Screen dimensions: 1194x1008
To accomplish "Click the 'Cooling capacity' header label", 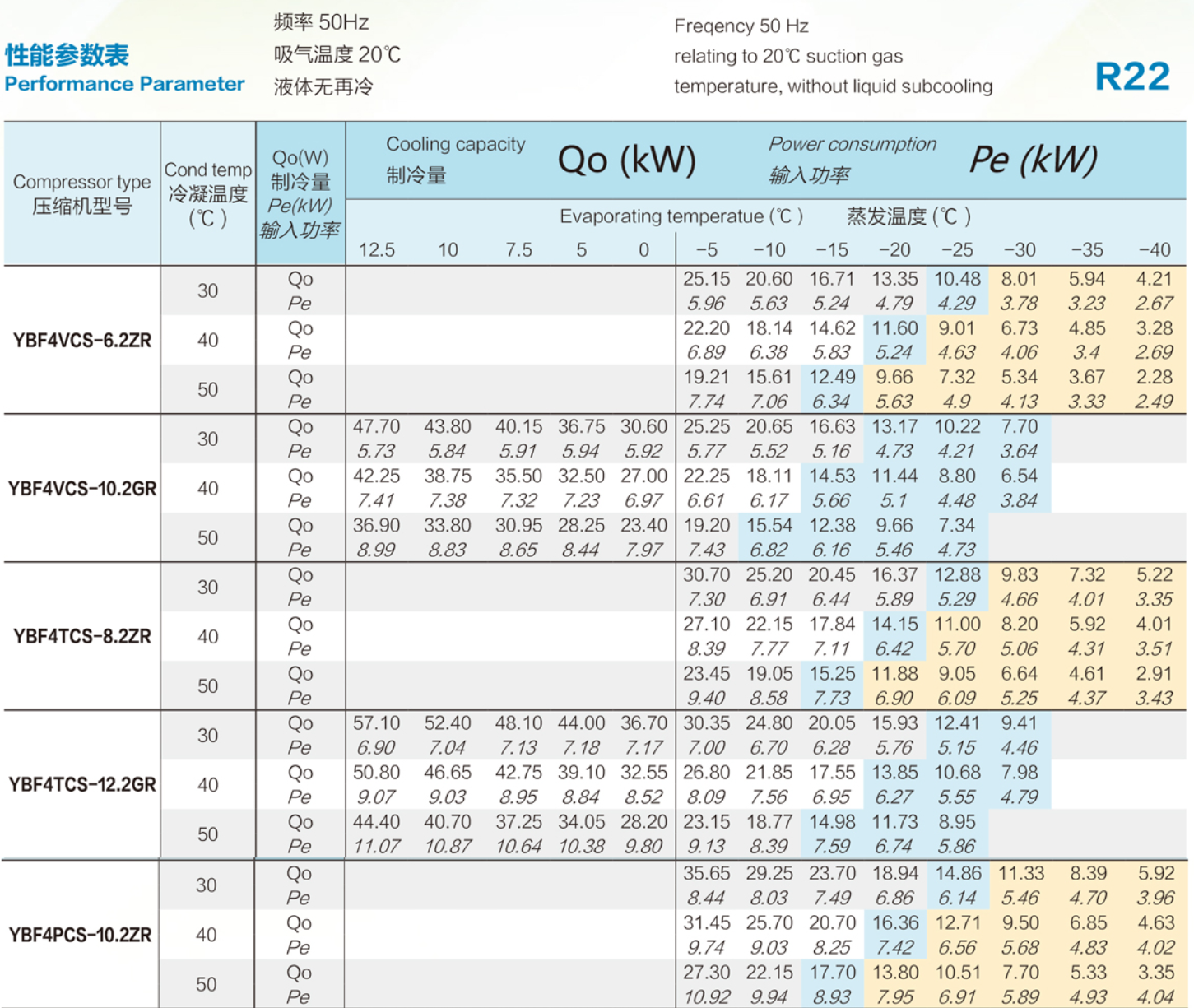I will coord(456,144).
